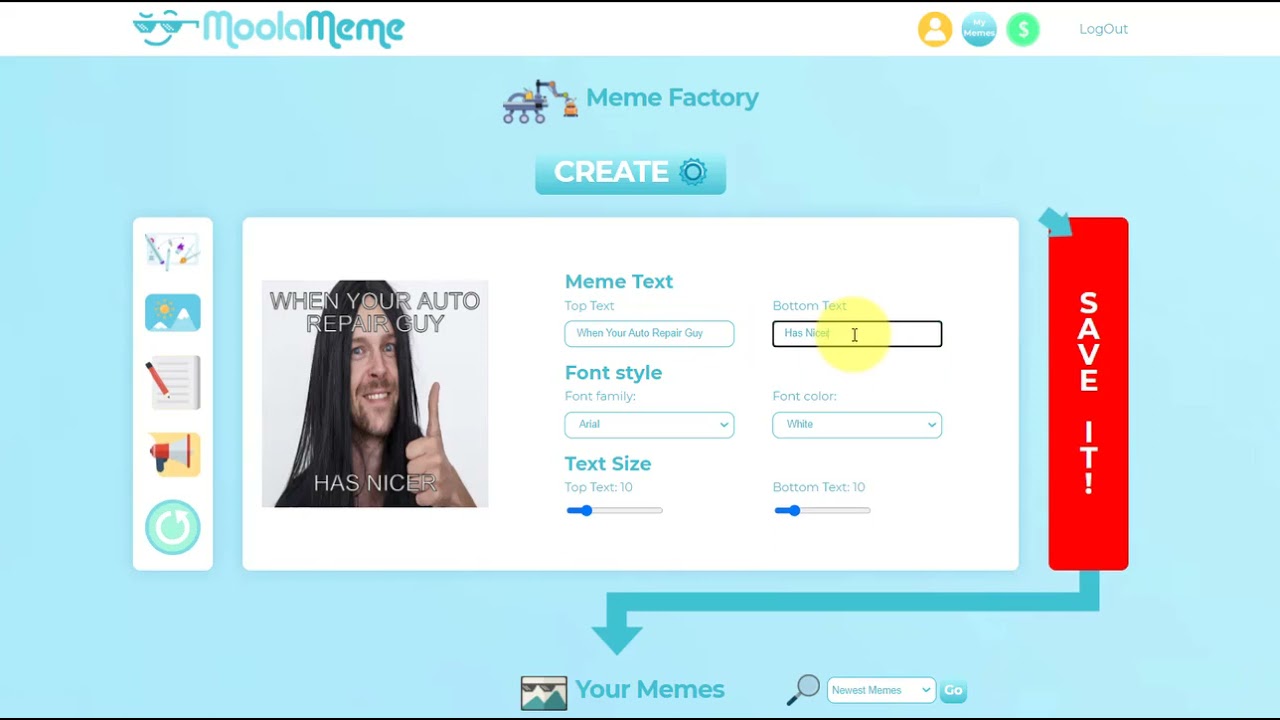The image size is (1280, 720).
Task: Click the Text Size section heading
Action: coord(608,463)
